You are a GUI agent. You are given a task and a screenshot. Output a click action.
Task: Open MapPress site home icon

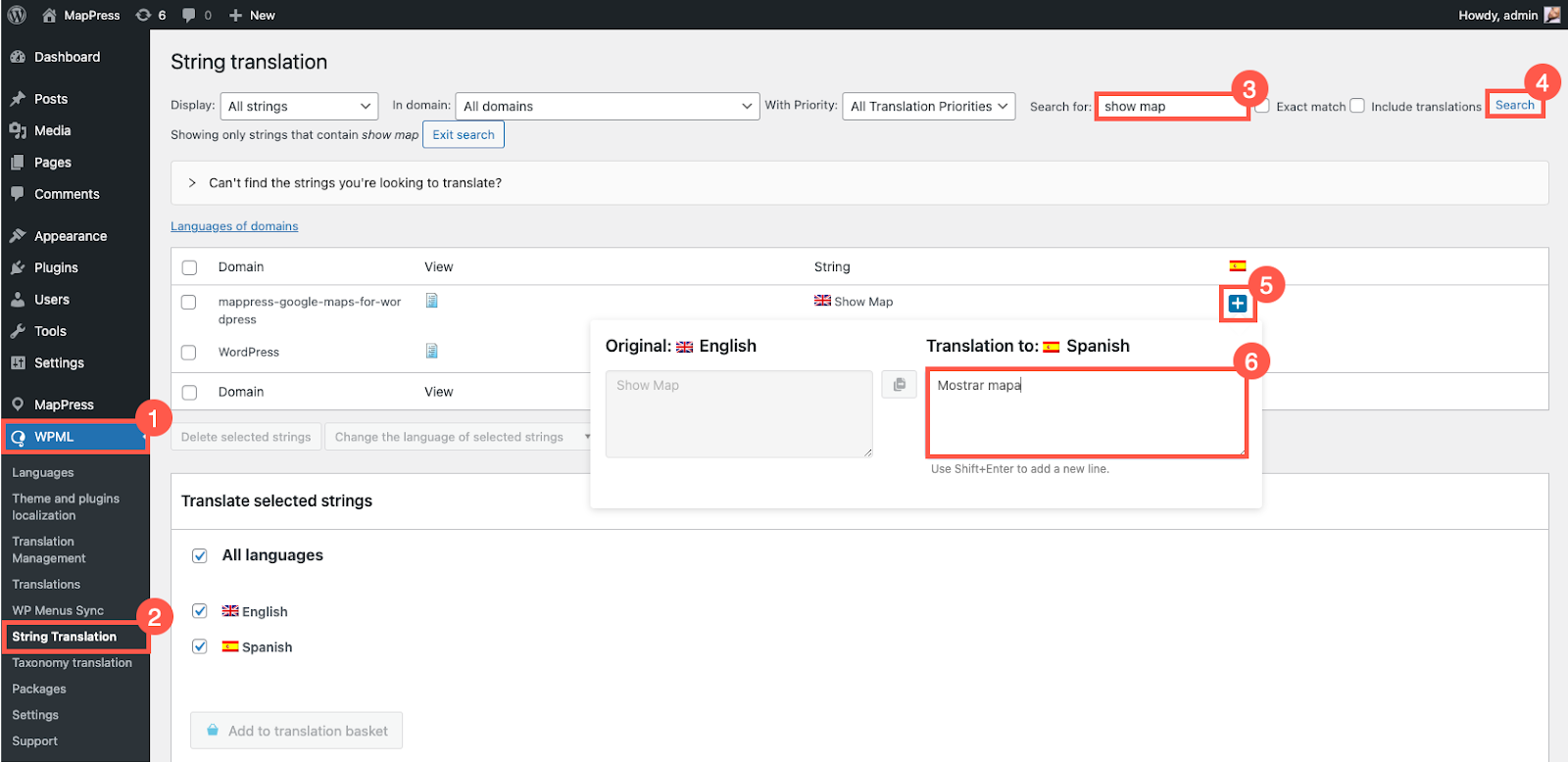[x=49, y=15]
